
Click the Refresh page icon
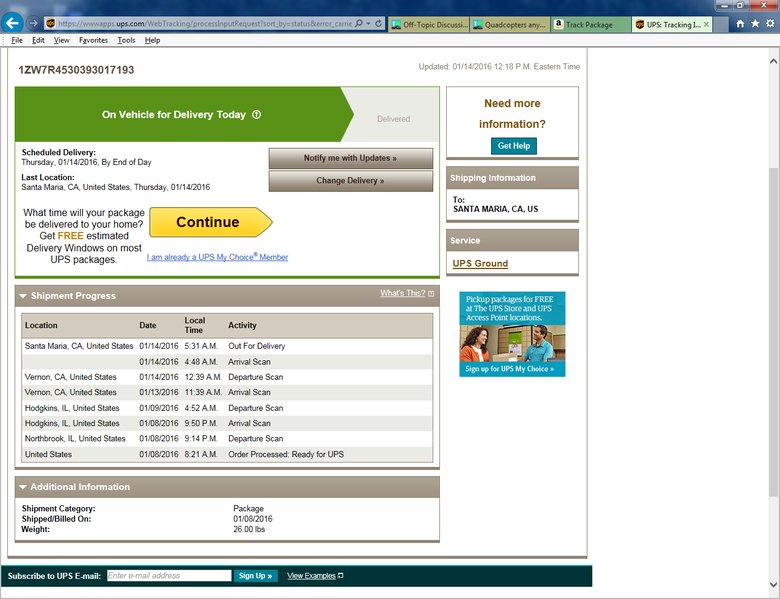(x=379, y=23)
